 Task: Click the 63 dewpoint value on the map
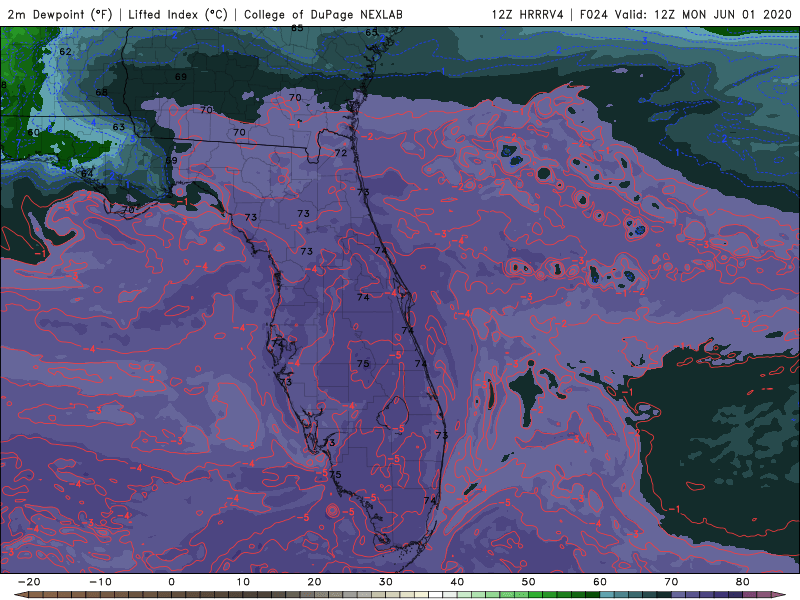(x=118, y=127)
